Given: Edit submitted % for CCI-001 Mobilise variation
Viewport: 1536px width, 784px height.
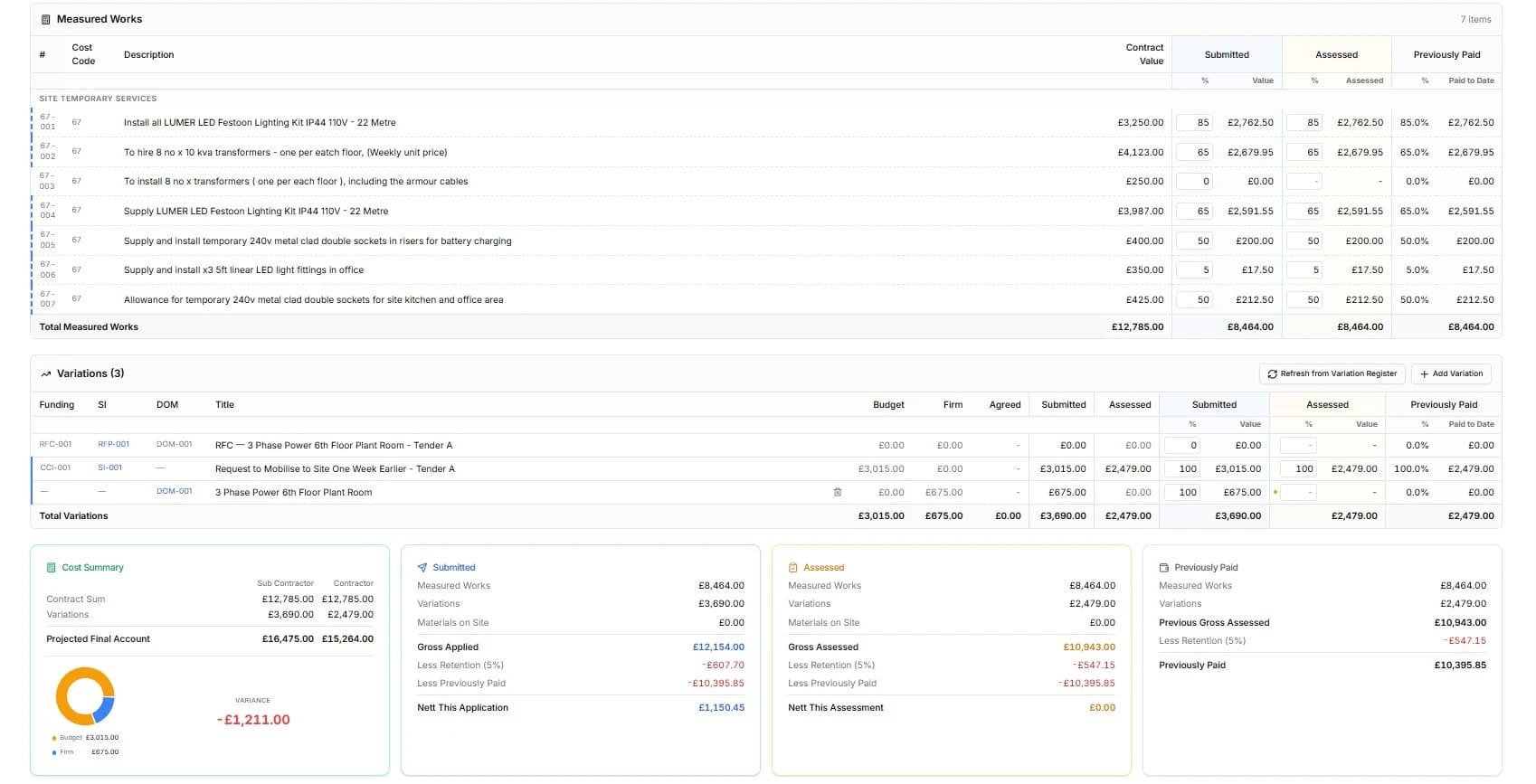Looking at the screenshot, I should pyautogui.click(x=1181, y=468).
